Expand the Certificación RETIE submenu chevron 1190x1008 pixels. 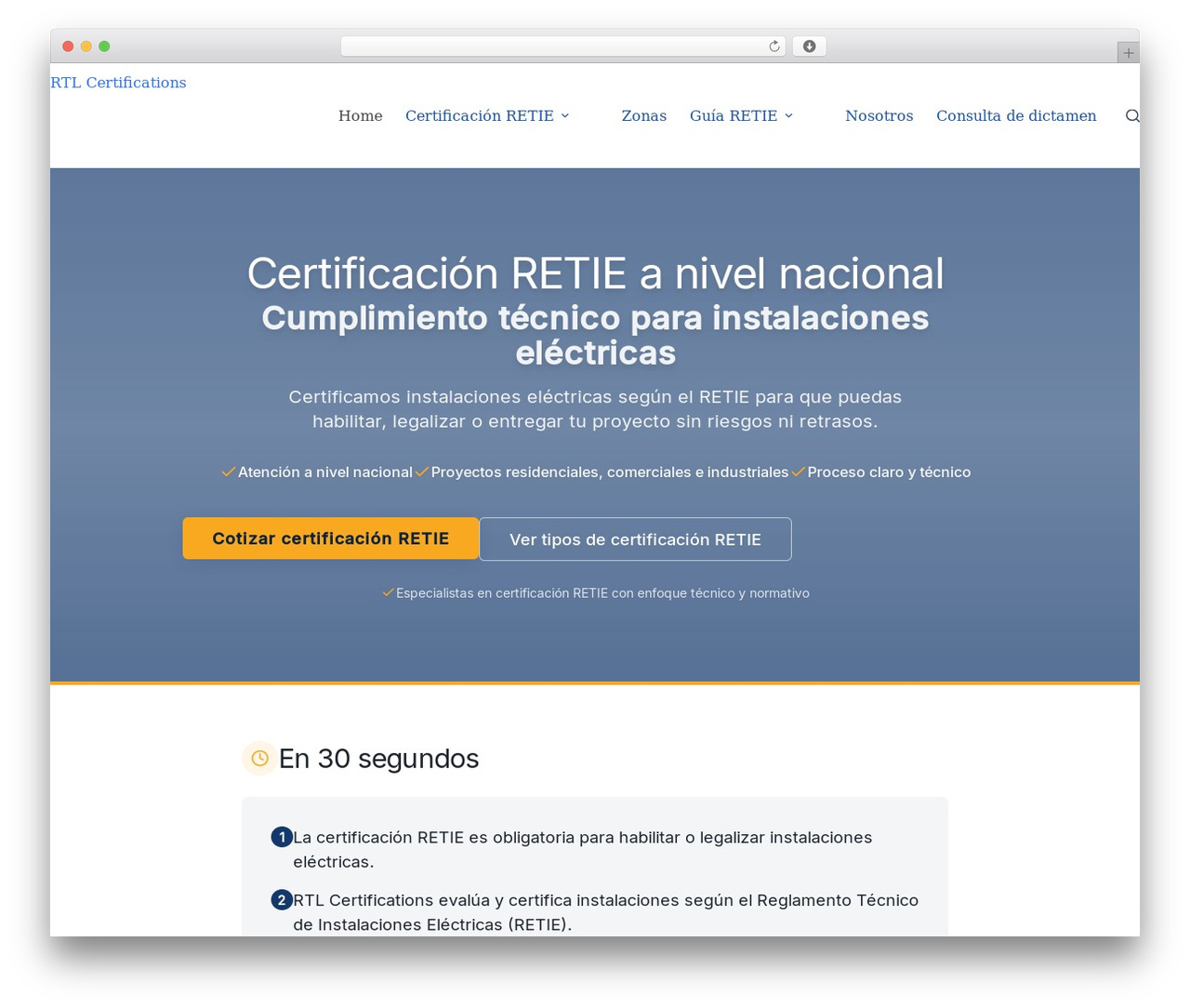tap(564, 116)
